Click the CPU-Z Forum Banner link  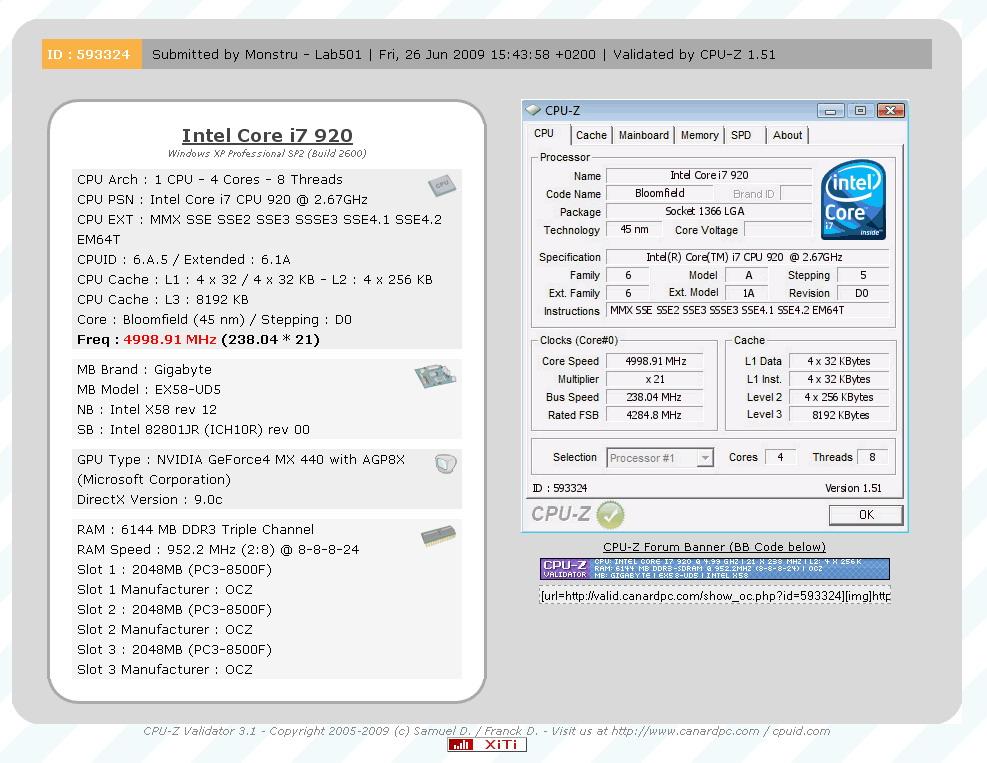click(x=714, y=547)
